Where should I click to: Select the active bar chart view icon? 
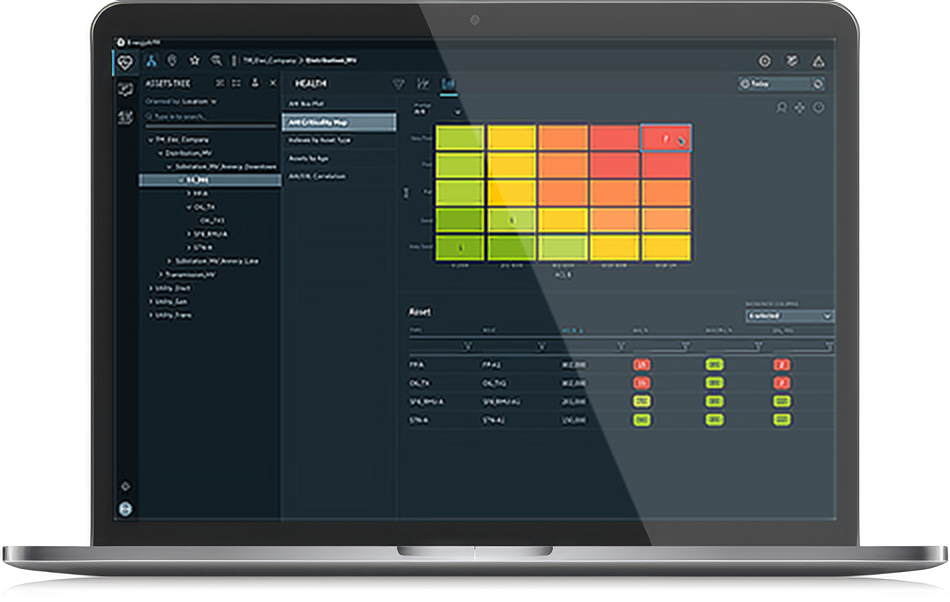448,84
